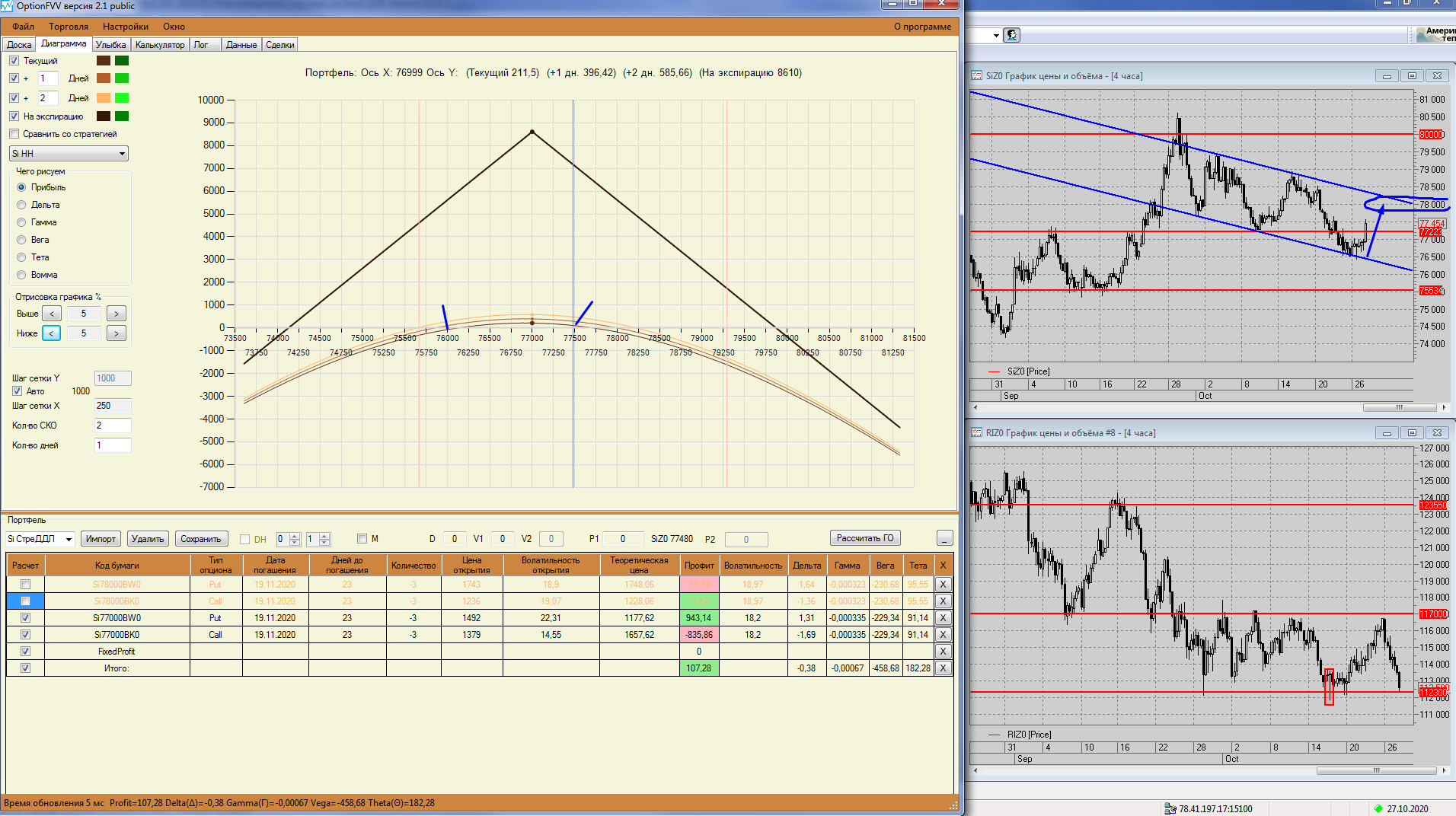Click the Удалить button
The image size is (1456, 816).
(x=148, y=539)
